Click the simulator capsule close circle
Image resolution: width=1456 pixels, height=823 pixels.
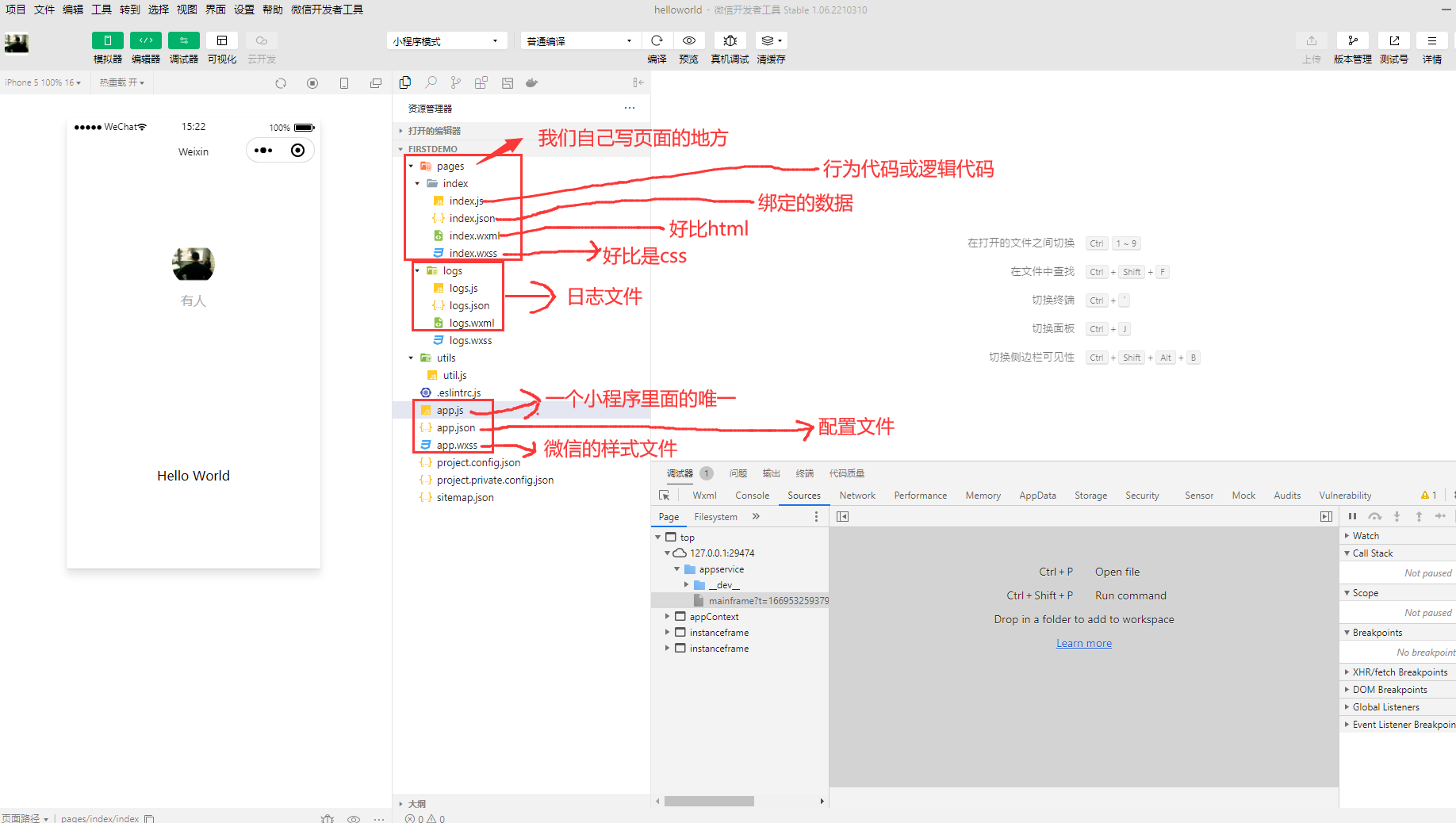[x=297, y=151]
